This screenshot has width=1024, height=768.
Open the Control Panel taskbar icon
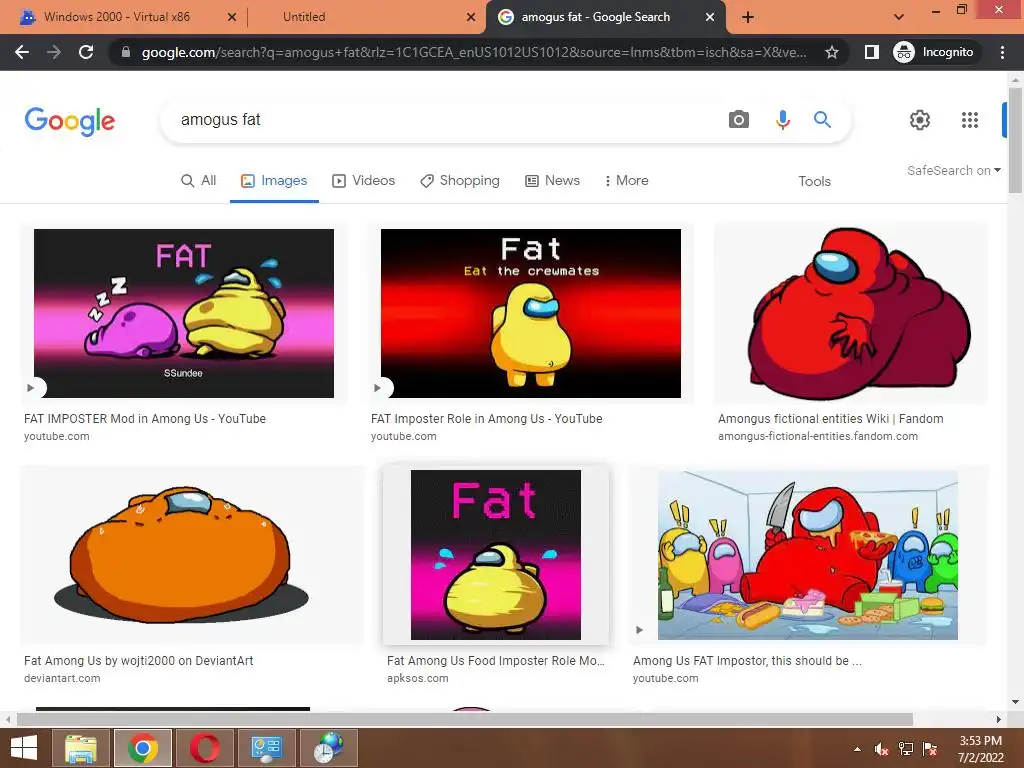click(266, 748)
